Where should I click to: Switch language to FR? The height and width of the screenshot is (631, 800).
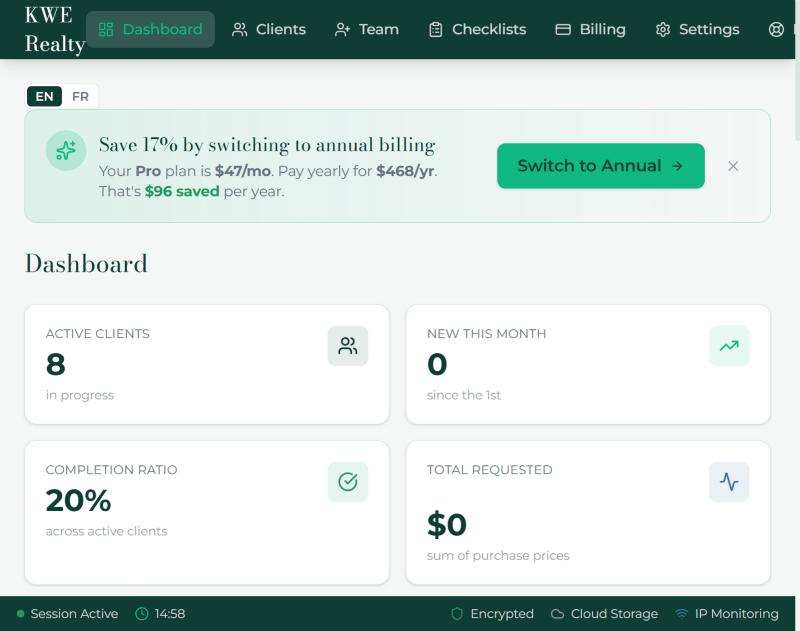pos(80,96)
